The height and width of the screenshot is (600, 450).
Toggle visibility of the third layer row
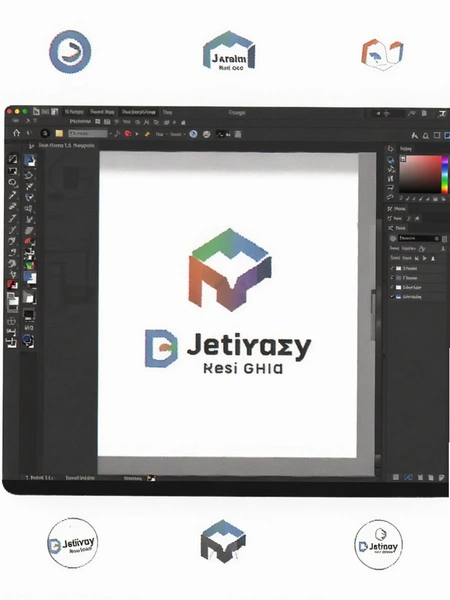click(x=392, y=287)
